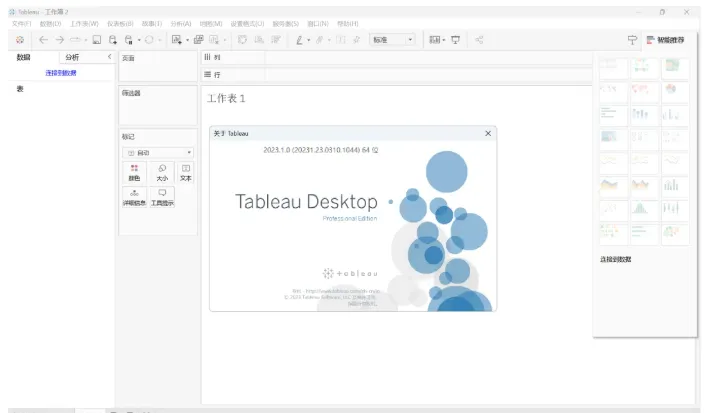
Task: Select the text table chart thumbnail in Show Me
Action: tap(613, 68)
